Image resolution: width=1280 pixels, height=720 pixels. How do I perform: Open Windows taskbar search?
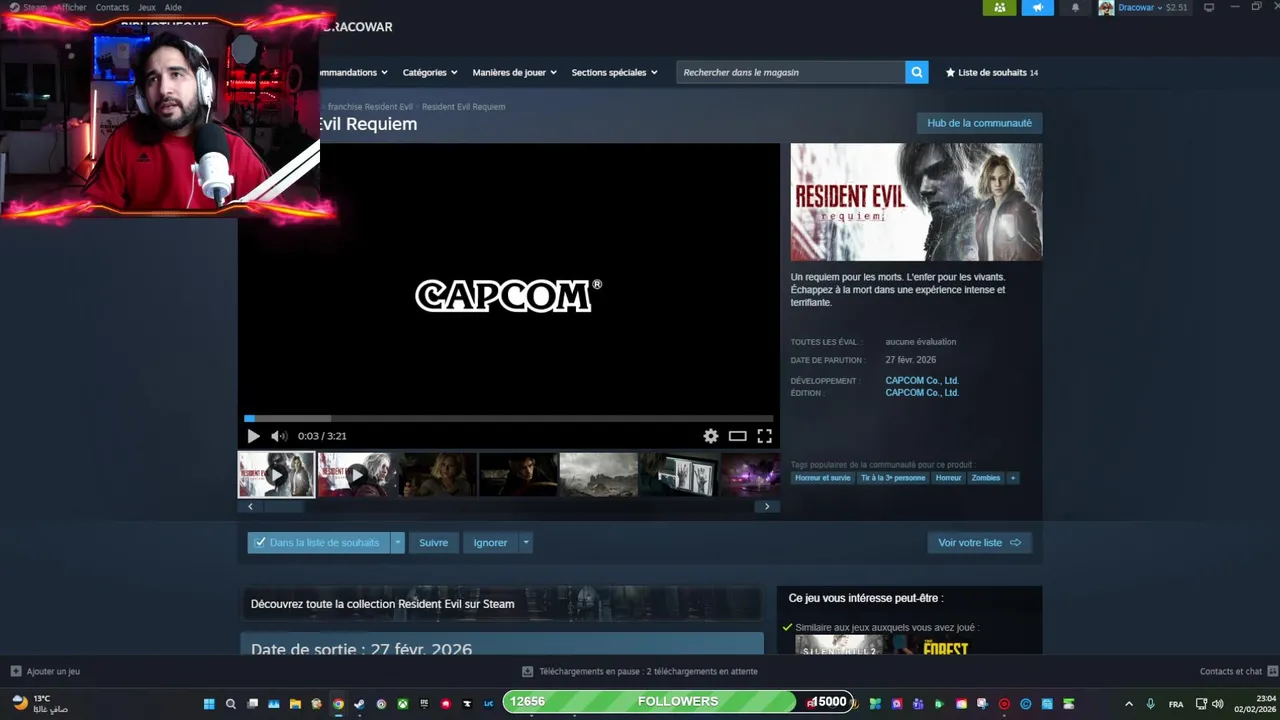[x=231, y=704]
